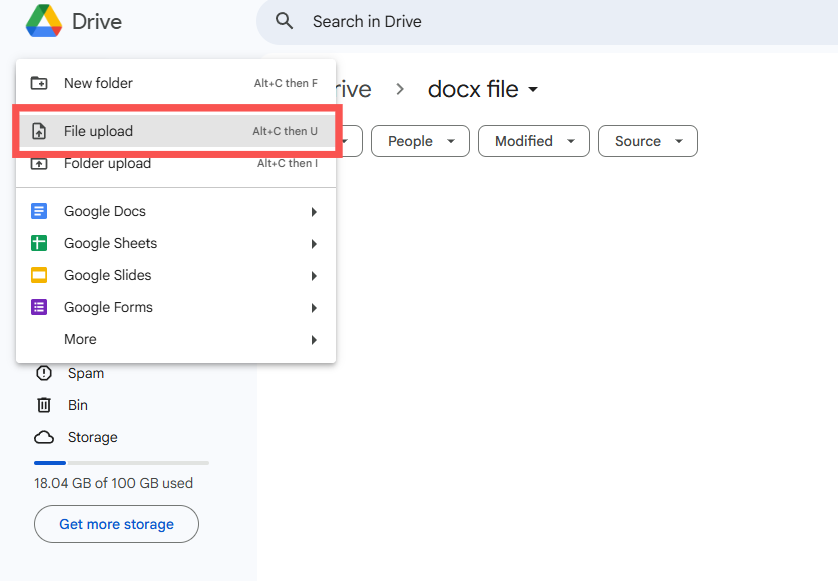Click the Google Drive logo icon
This screenshot has width=838, height=581.
pos(44,21)
